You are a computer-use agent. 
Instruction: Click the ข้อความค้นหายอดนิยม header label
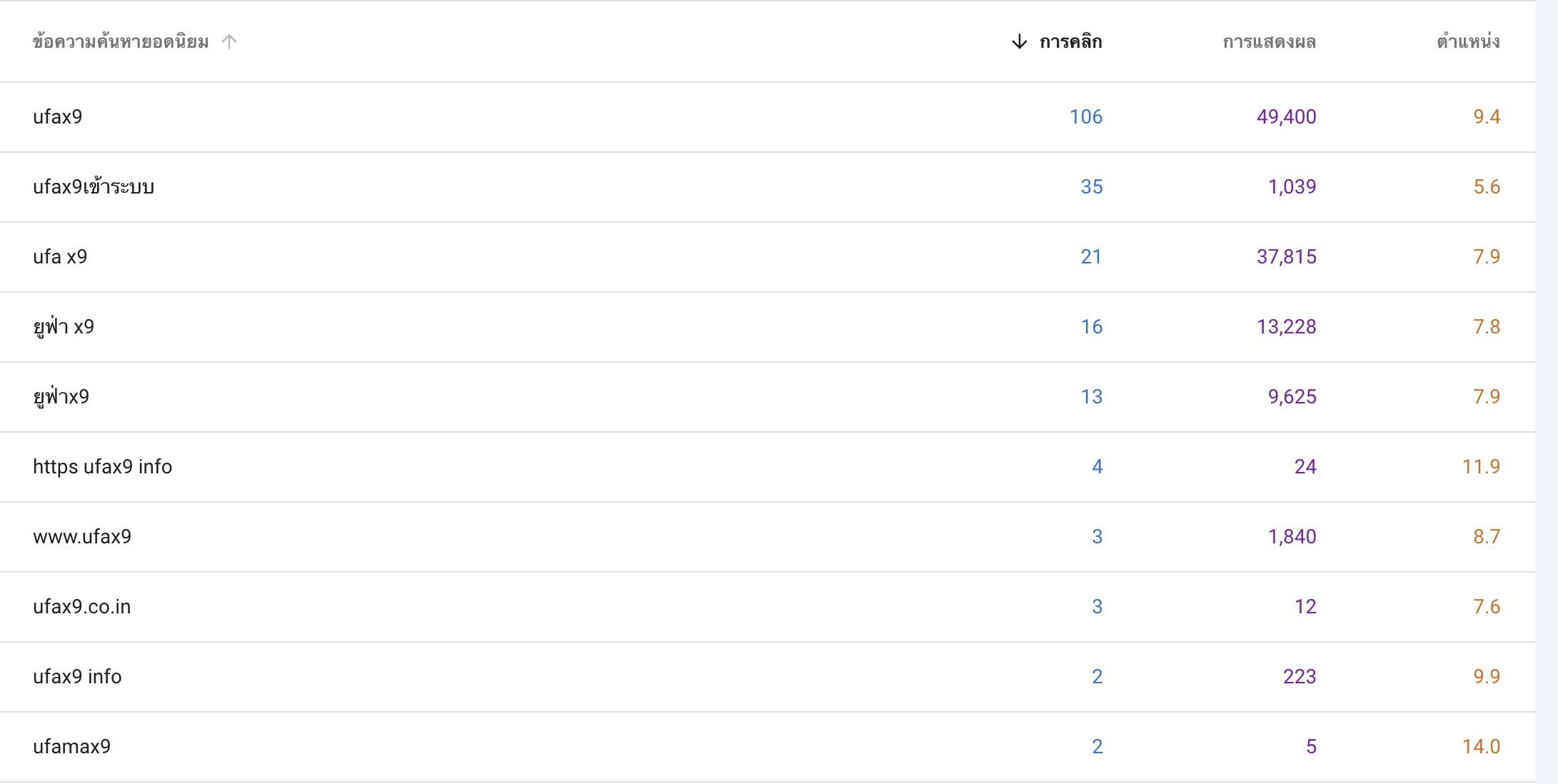coord(121,41)
